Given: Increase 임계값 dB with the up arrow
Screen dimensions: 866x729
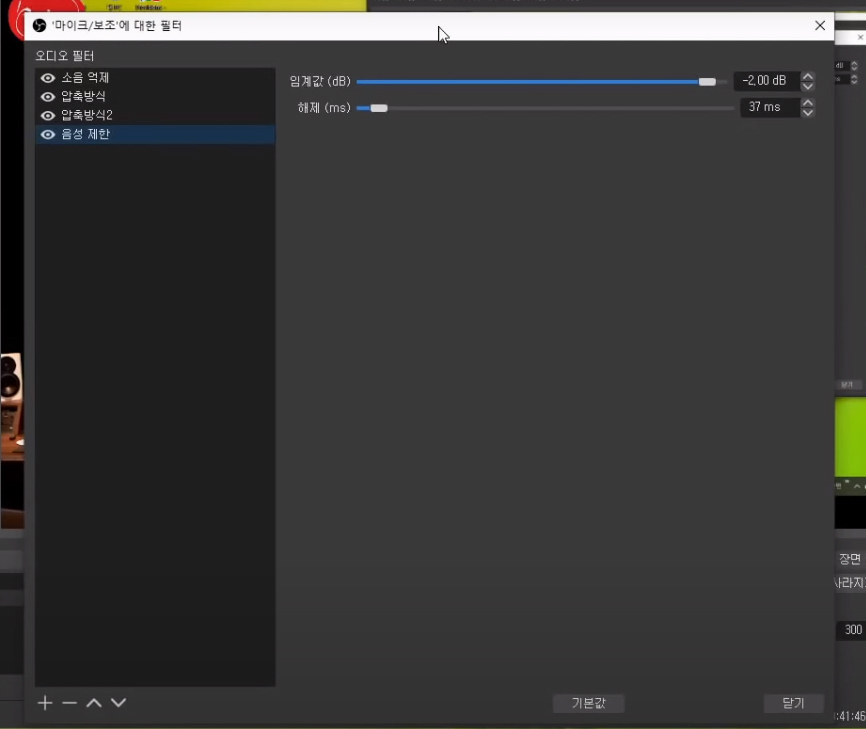Looking at the screenshot, I should click(x=808, y=76).
